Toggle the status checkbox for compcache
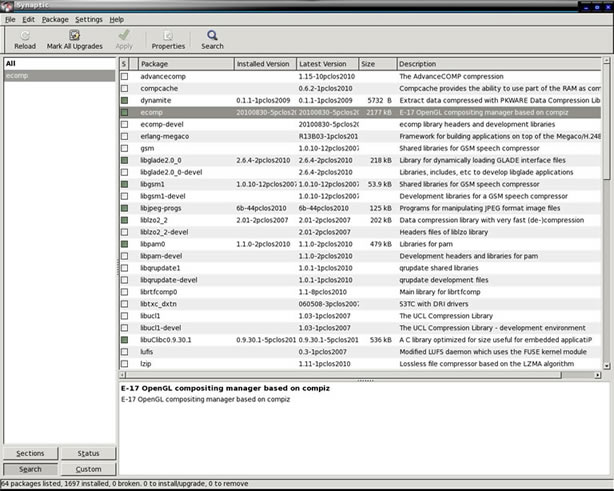Screen dimensions: 614x491 click(125, 88)
